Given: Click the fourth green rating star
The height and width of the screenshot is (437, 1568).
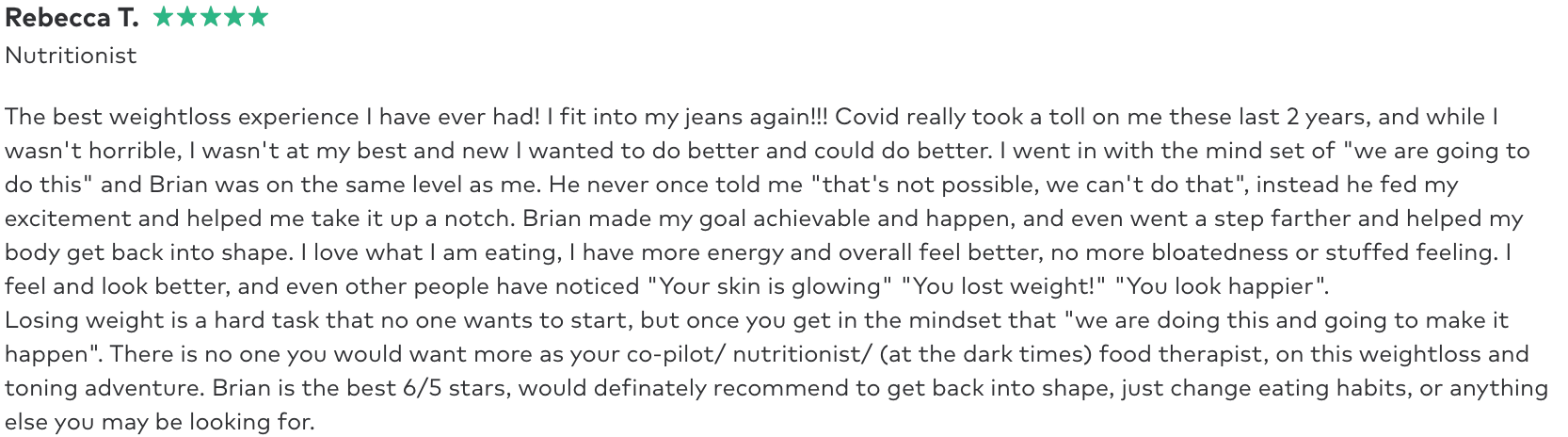Looking at the screenshot, I should tap(233, 17).
